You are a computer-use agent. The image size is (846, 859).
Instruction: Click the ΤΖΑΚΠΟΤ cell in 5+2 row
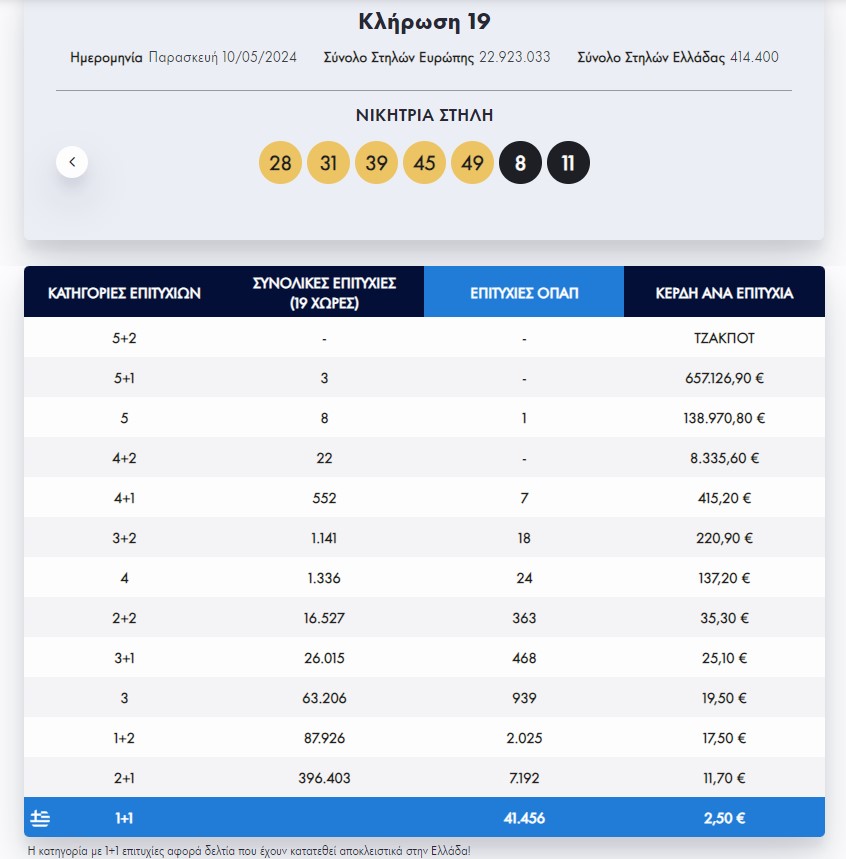(724, 338)
